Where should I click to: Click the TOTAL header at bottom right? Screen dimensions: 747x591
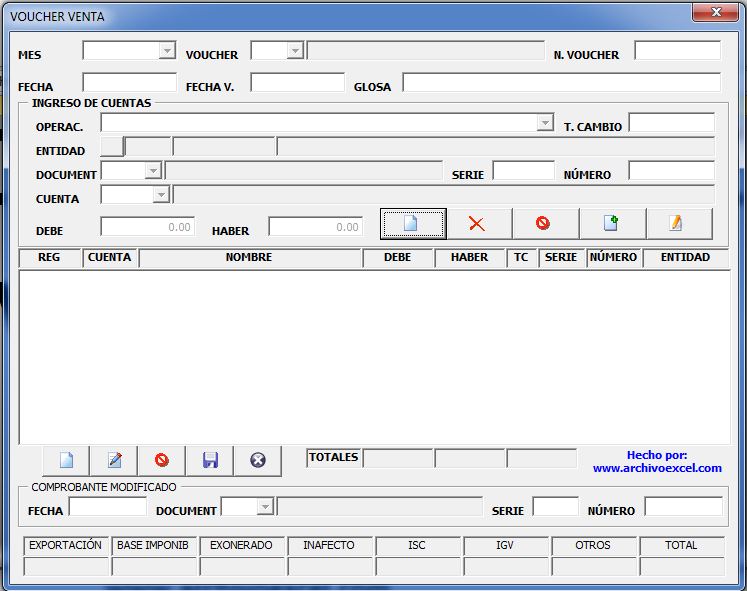coord(682,546)
